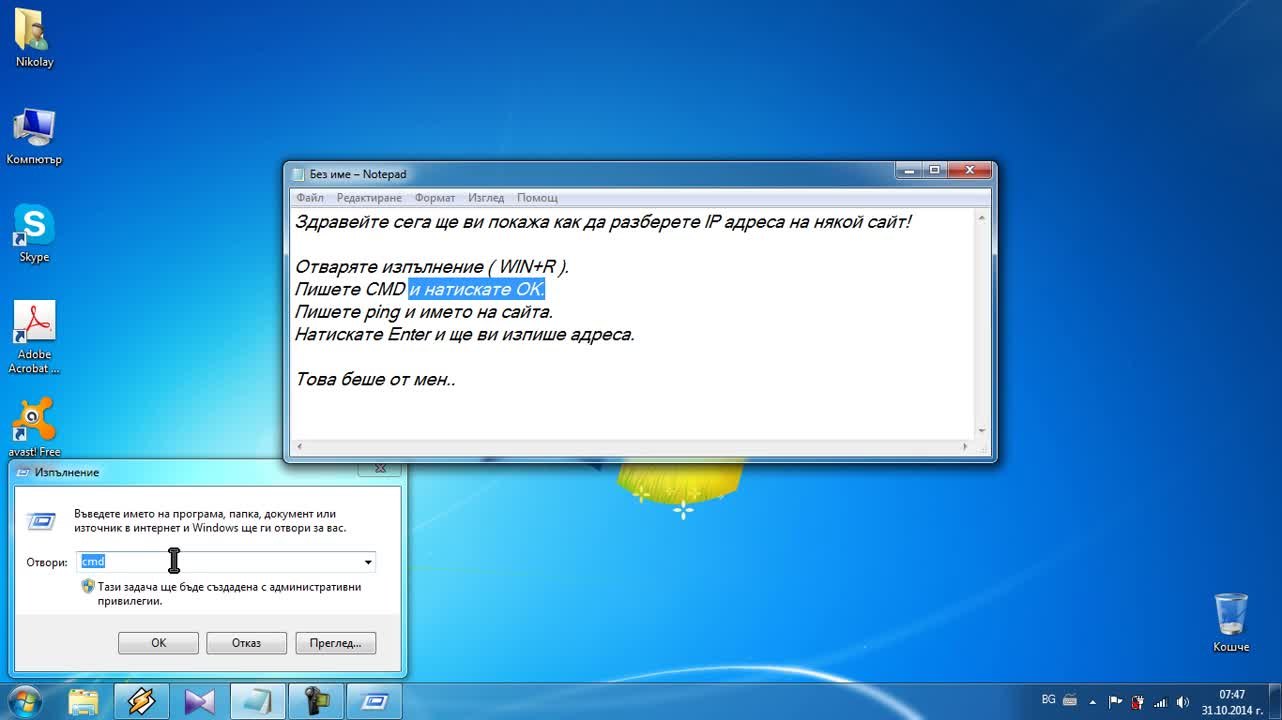Show hidden system tray icons arrow

[1092, 702]
